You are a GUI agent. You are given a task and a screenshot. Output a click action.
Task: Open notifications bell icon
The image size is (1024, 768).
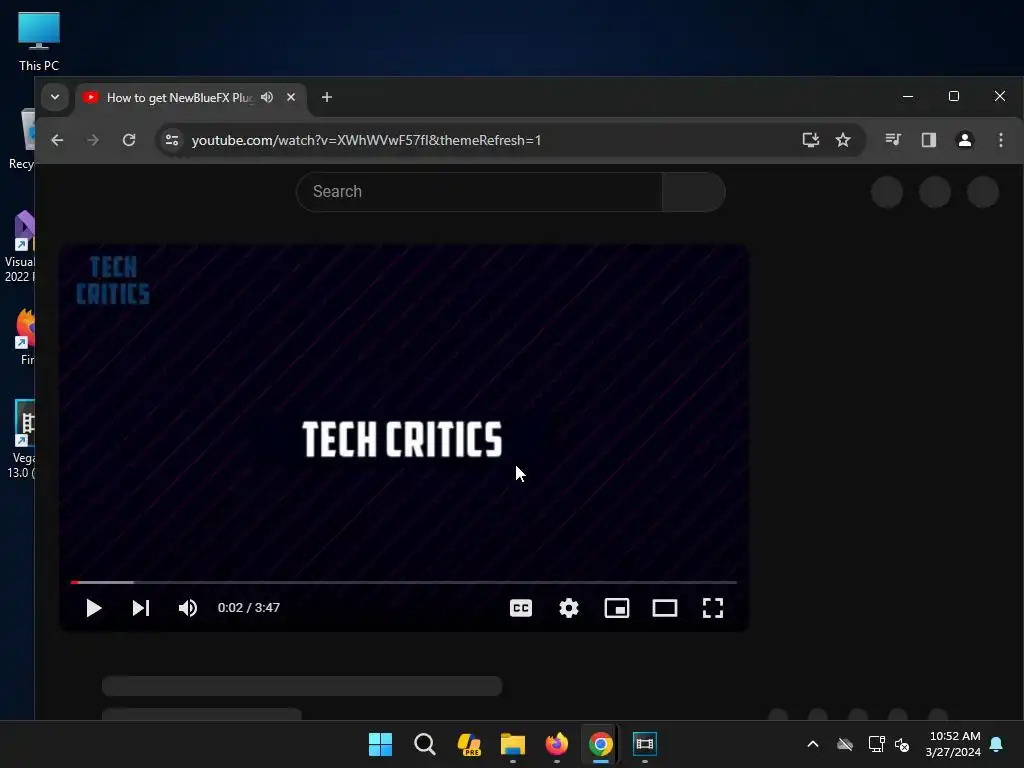tap(997, 744)
